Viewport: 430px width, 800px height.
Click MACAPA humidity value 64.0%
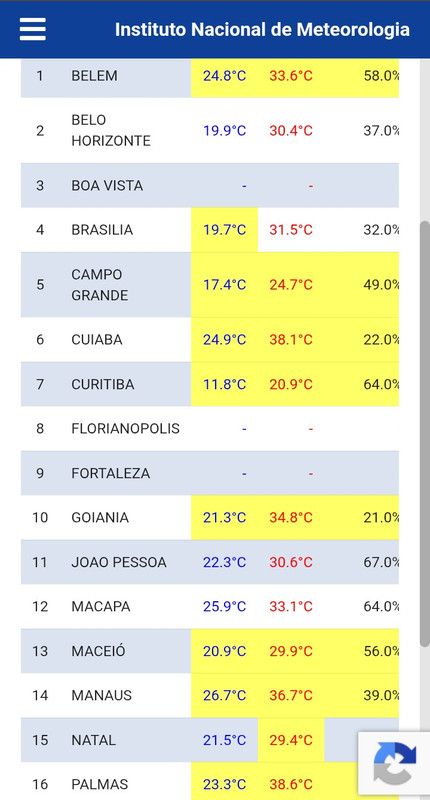[381, 607]
